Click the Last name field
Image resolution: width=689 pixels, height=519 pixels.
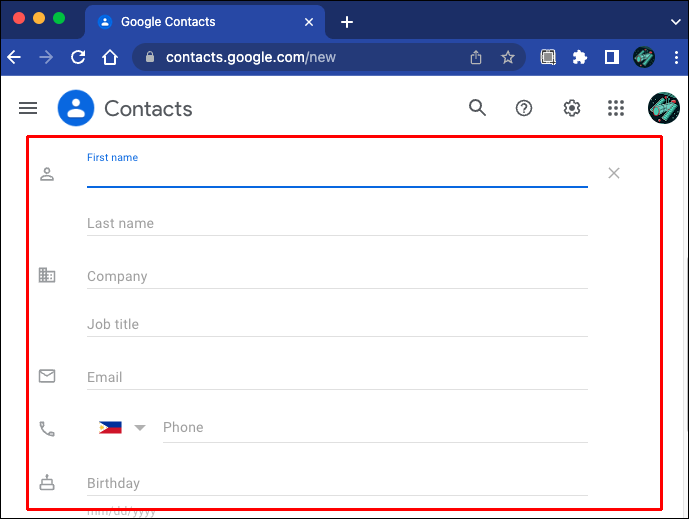pyautogui.click(x=337, y=224)
